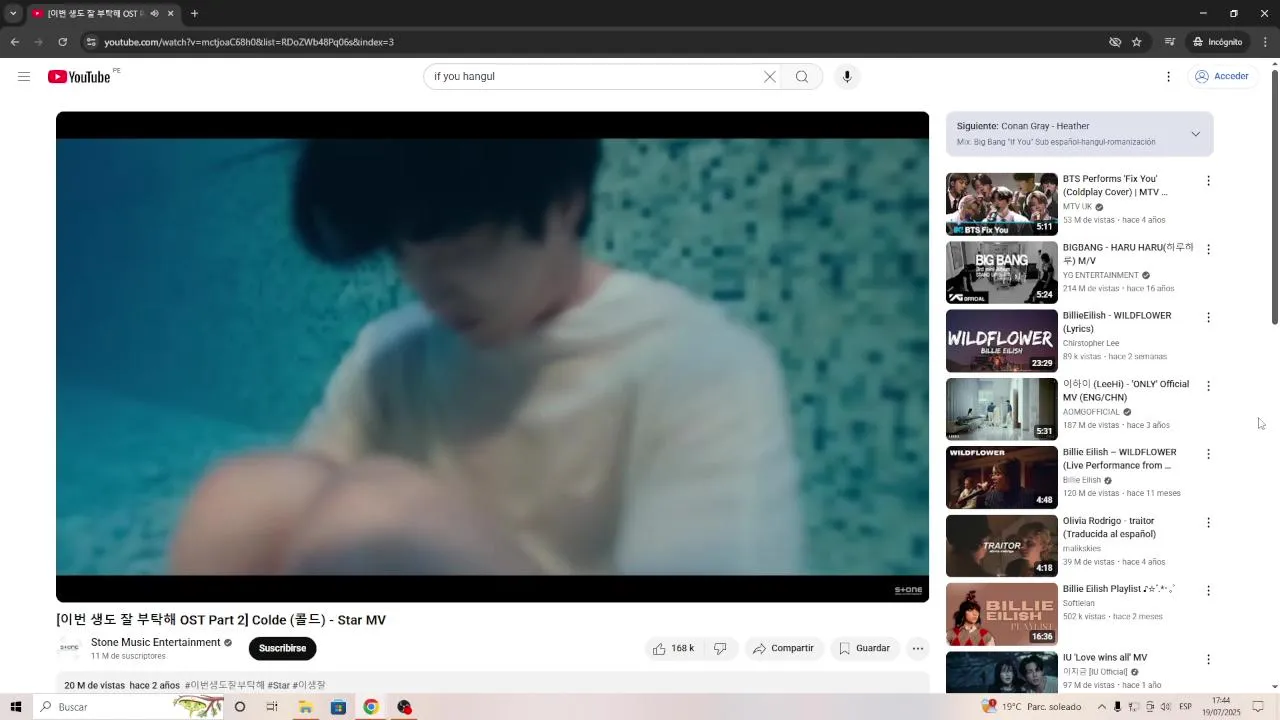Open options for Olivia Rodrigo traitor video
The width and height of the screenshot is (1280, 720).
(x=1208, y=523)
